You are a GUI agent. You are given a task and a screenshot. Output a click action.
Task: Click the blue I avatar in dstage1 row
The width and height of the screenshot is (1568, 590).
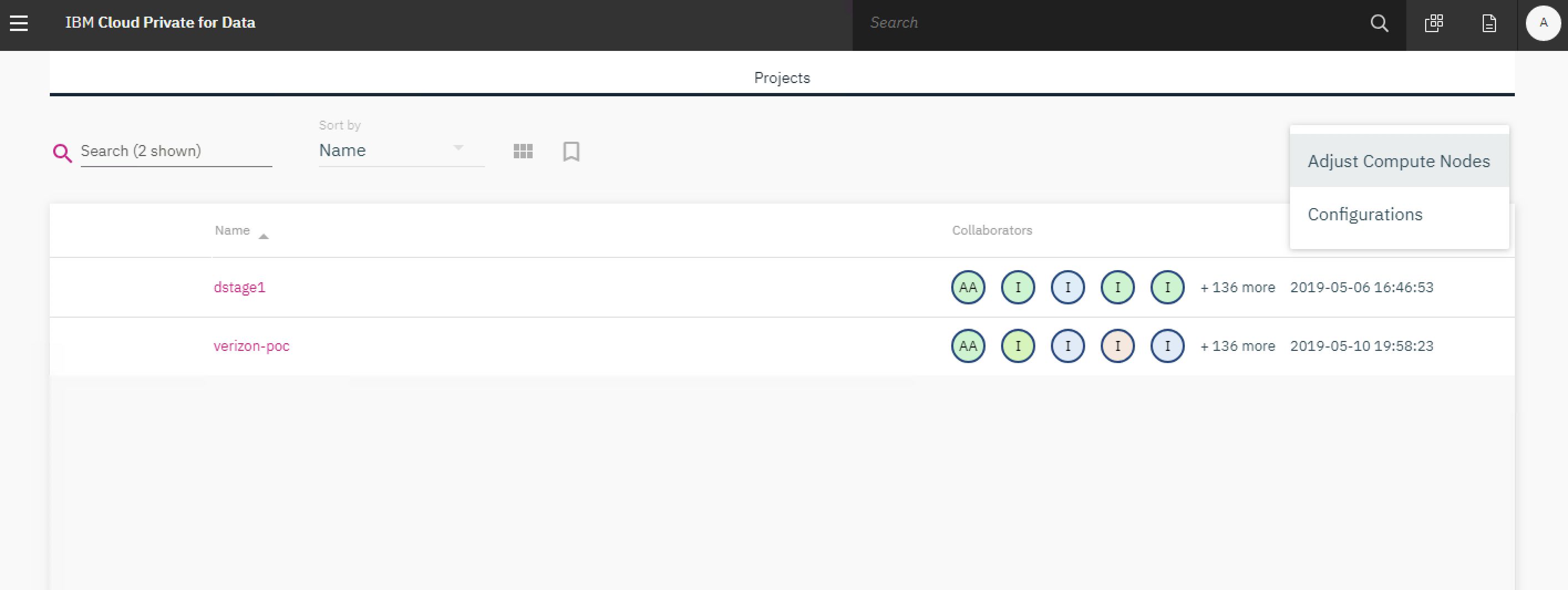click(1067, 287)
